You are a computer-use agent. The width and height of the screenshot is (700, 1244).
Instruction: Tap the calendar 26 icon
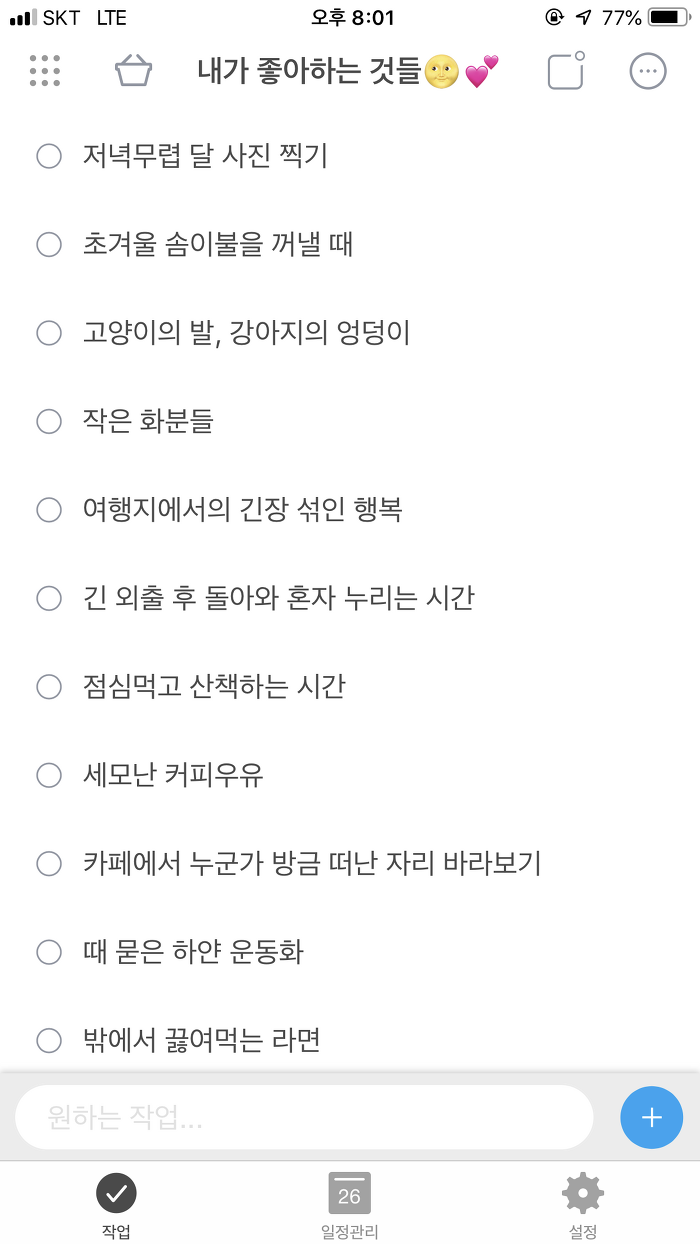pyautogui.click(x=349, y=1193)
